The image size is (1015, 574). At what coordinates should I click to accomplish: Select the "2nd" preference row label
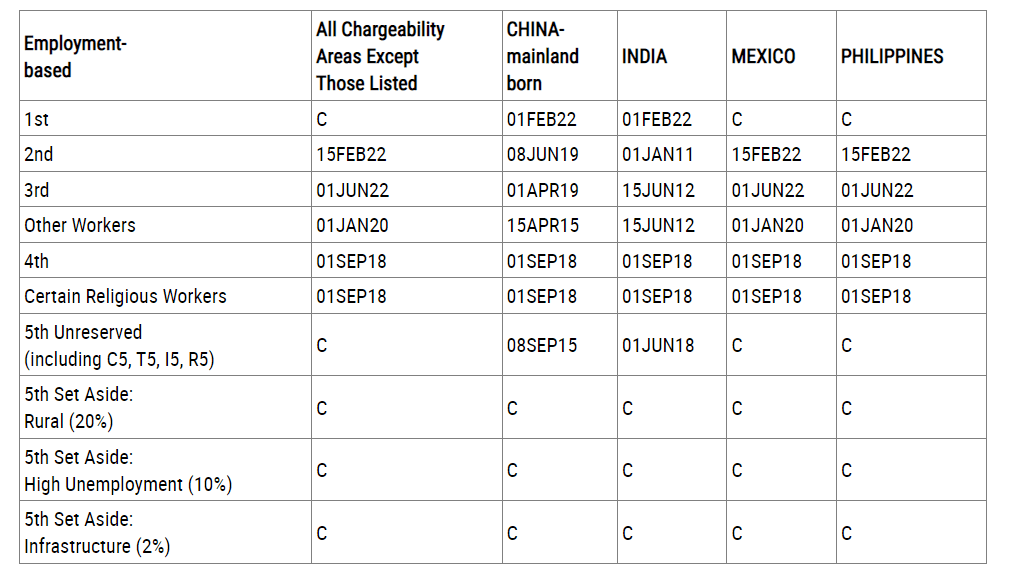39,155
